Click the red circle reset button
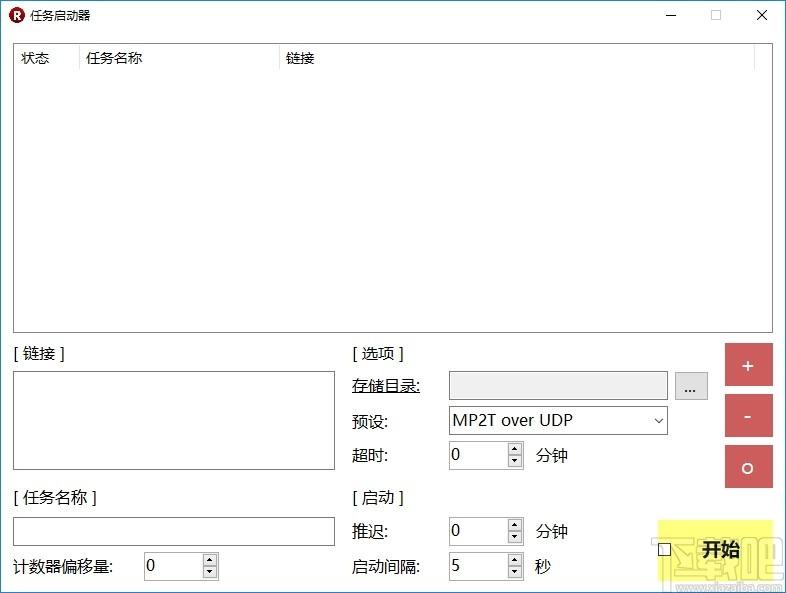Screen dimensions: 786x593 click(748, 467)
